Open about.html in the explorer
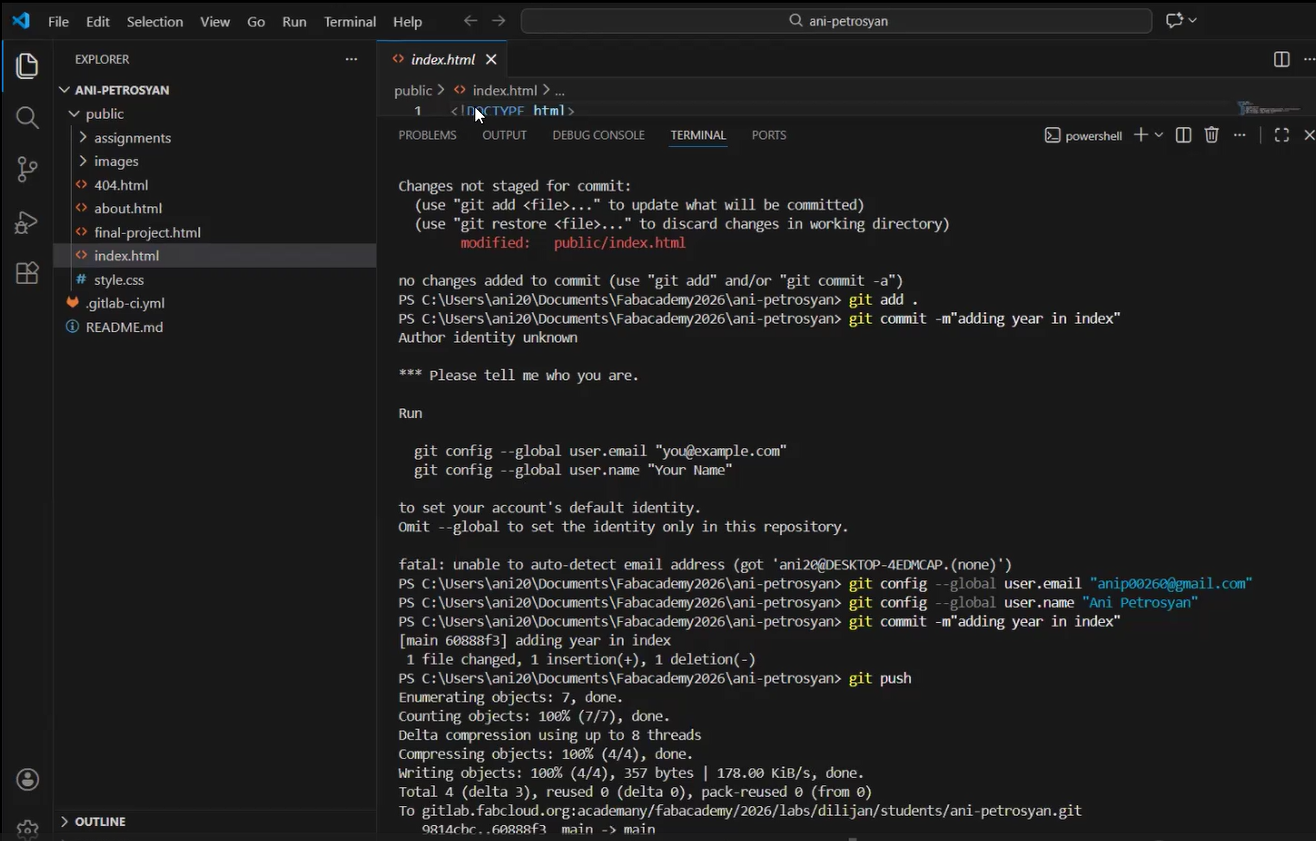 tap(128, 208)
